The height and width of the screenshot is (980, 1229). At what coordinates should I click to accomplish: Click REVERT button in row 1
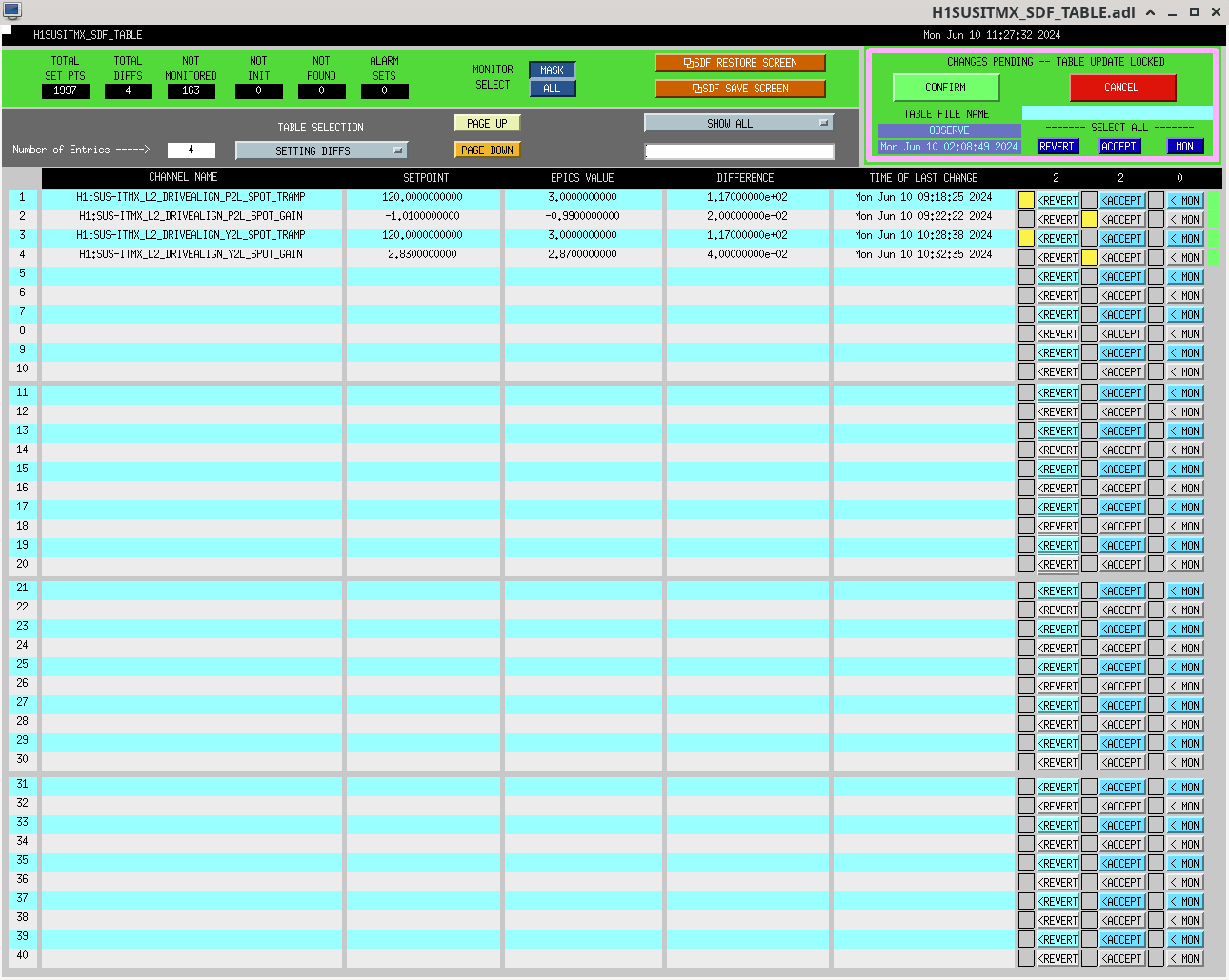[1058, 201]
